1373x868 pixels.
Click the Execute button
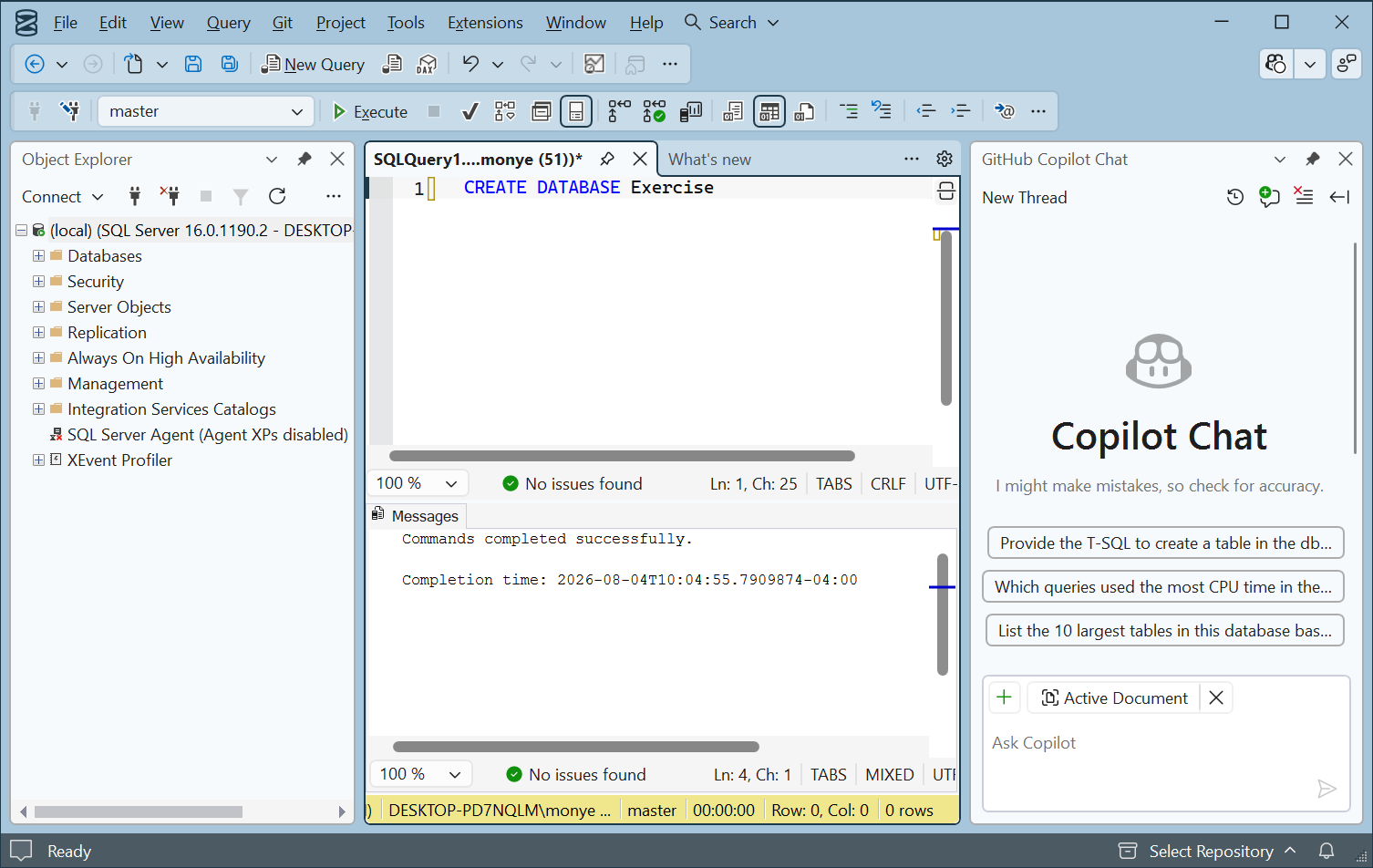[x=370, y=111]
